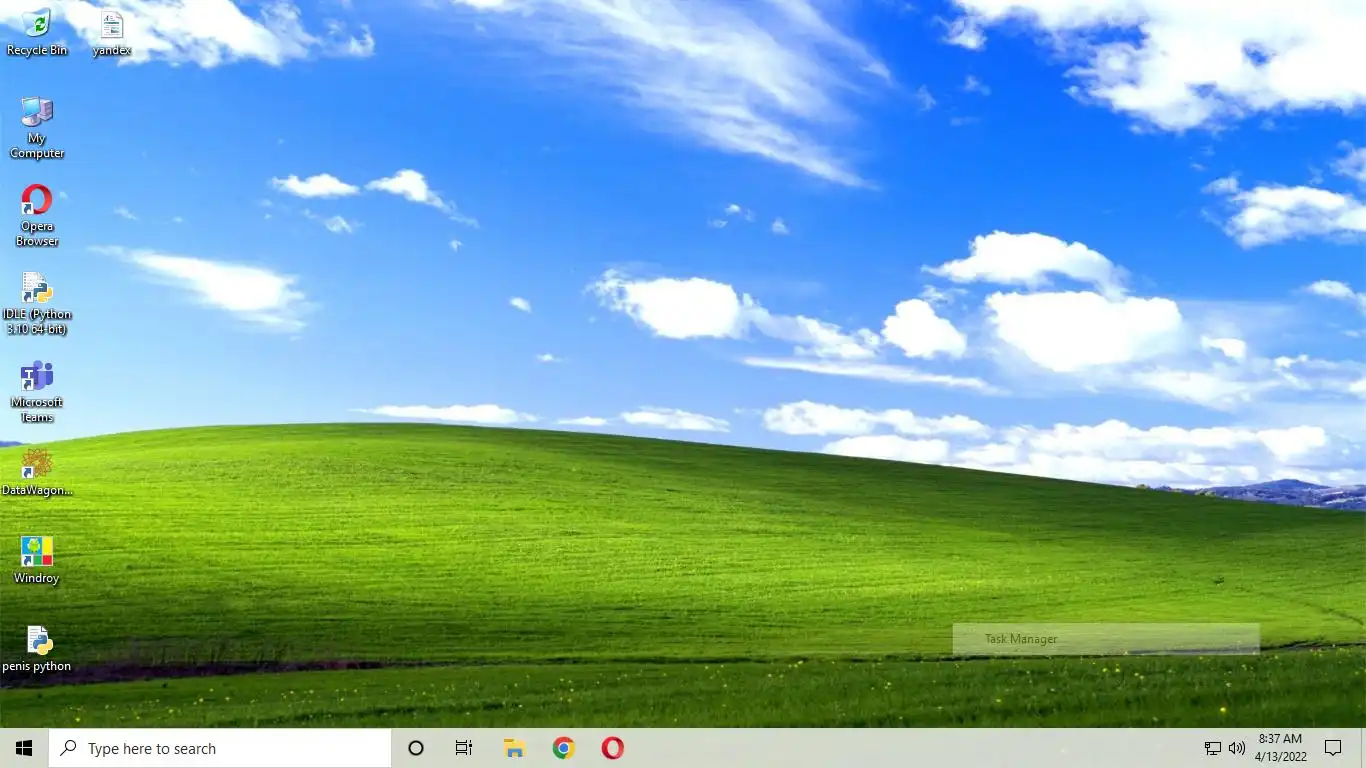Screen dimensions: 1366x768
Task: Open Cortana from the taskbar
Action: click(416, 748)
